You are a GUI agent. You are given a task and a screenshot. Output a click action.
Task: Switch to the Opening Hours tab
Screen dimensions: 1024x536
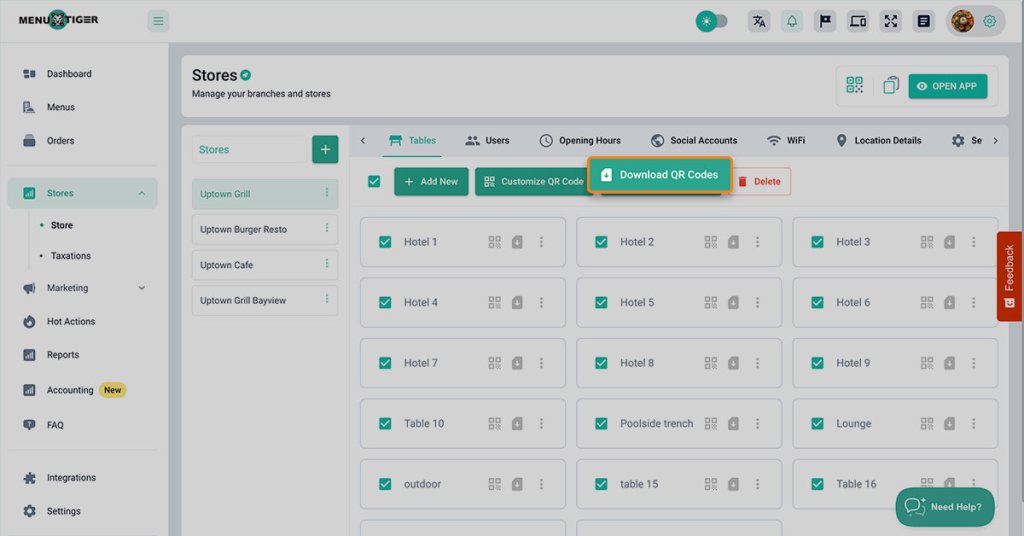pos(580,141)
